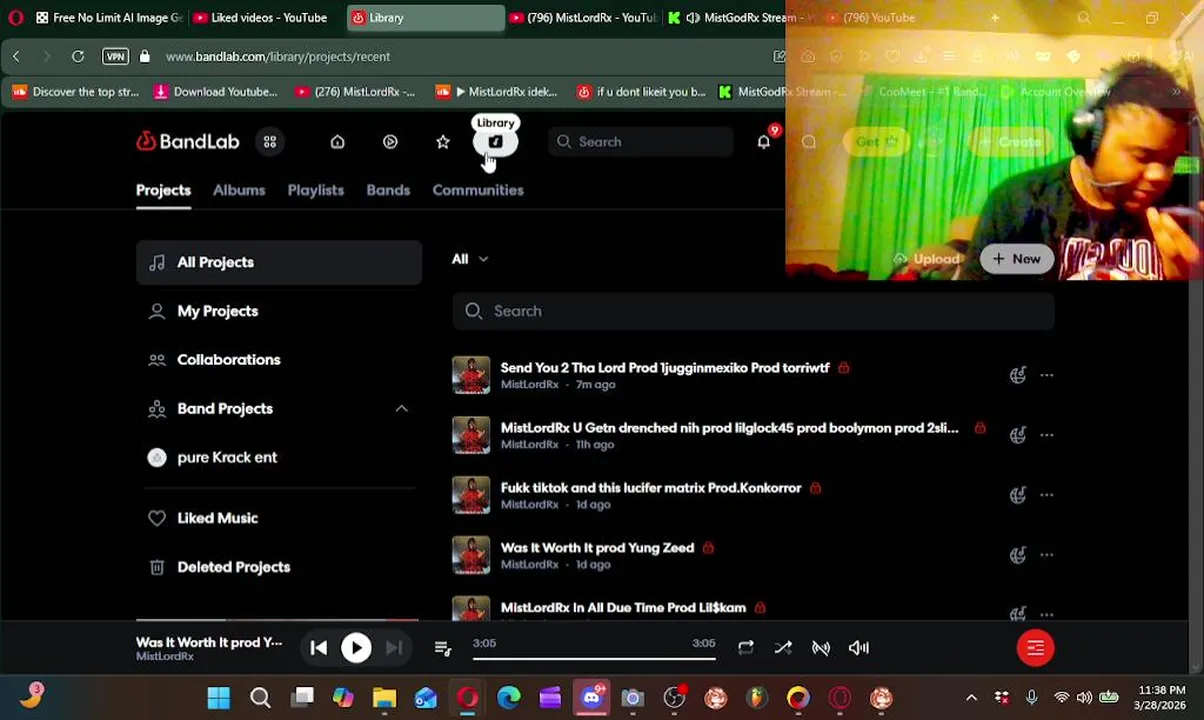Click collaborator icon on Was It Worth It row
1204x720 pixels.
click(1018, 555)
